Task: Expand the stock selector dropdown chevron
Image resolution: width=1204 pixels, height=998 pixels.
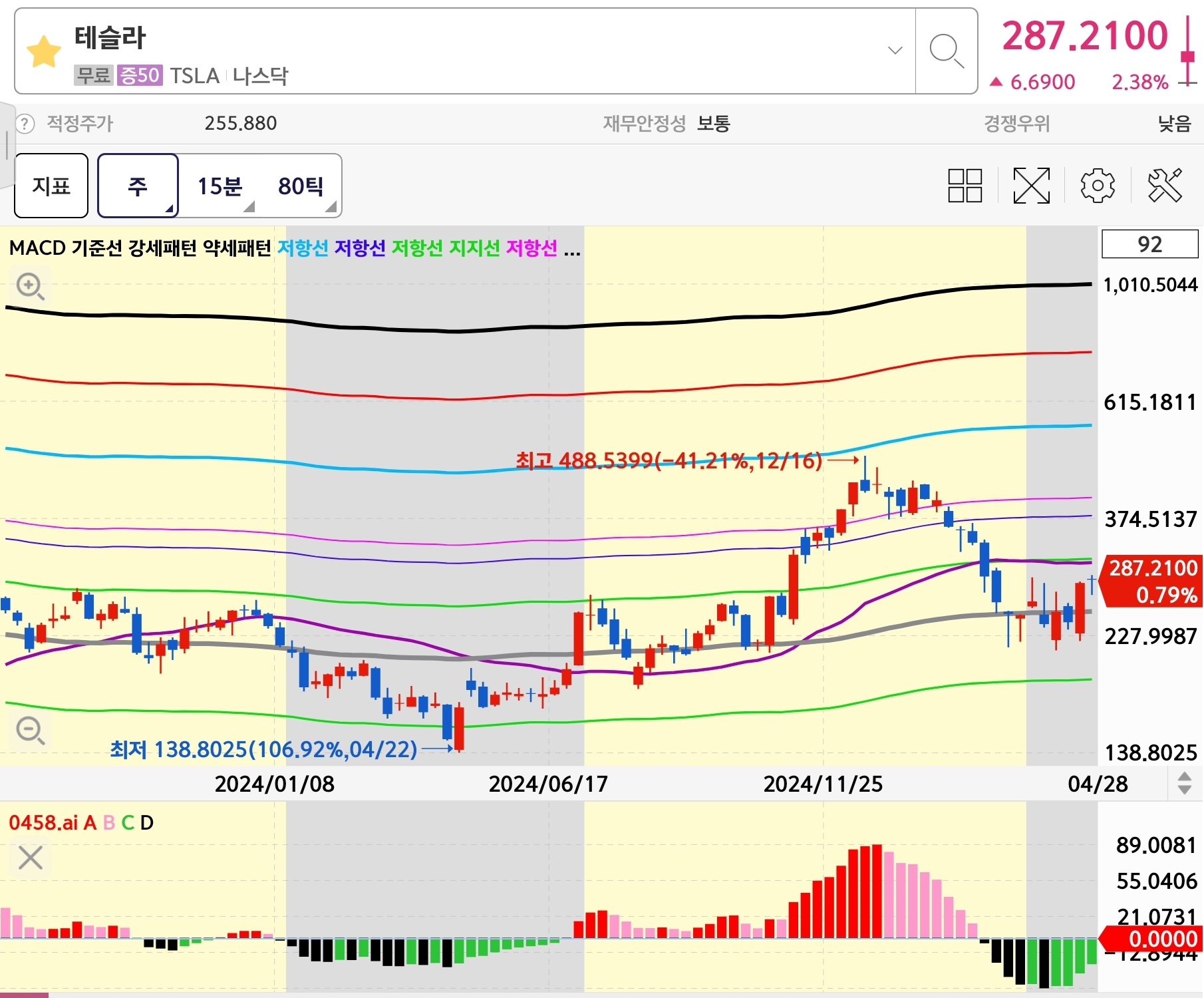Action: 895,50
